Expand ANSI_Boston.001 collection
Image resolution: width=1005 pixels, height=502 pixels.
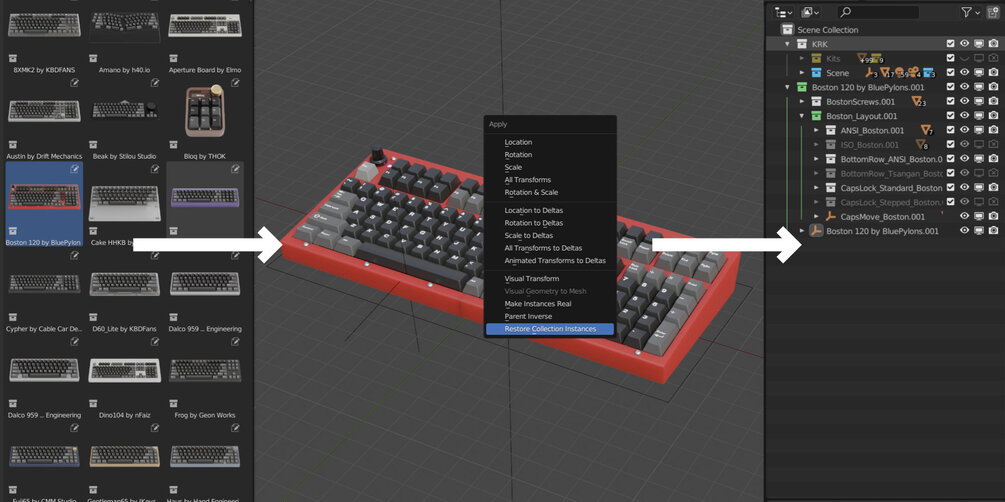coord(816,130)
